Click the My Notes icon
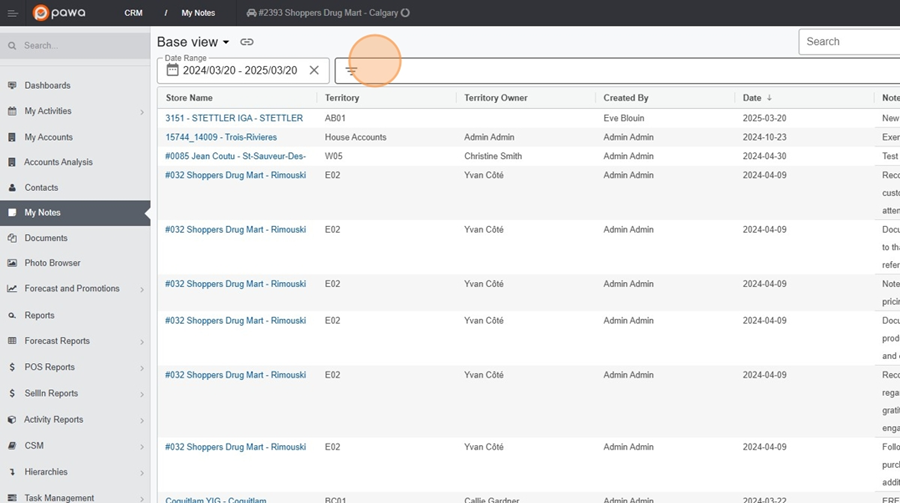The height and width of the screenshot is (503, 900). (12, 212)
